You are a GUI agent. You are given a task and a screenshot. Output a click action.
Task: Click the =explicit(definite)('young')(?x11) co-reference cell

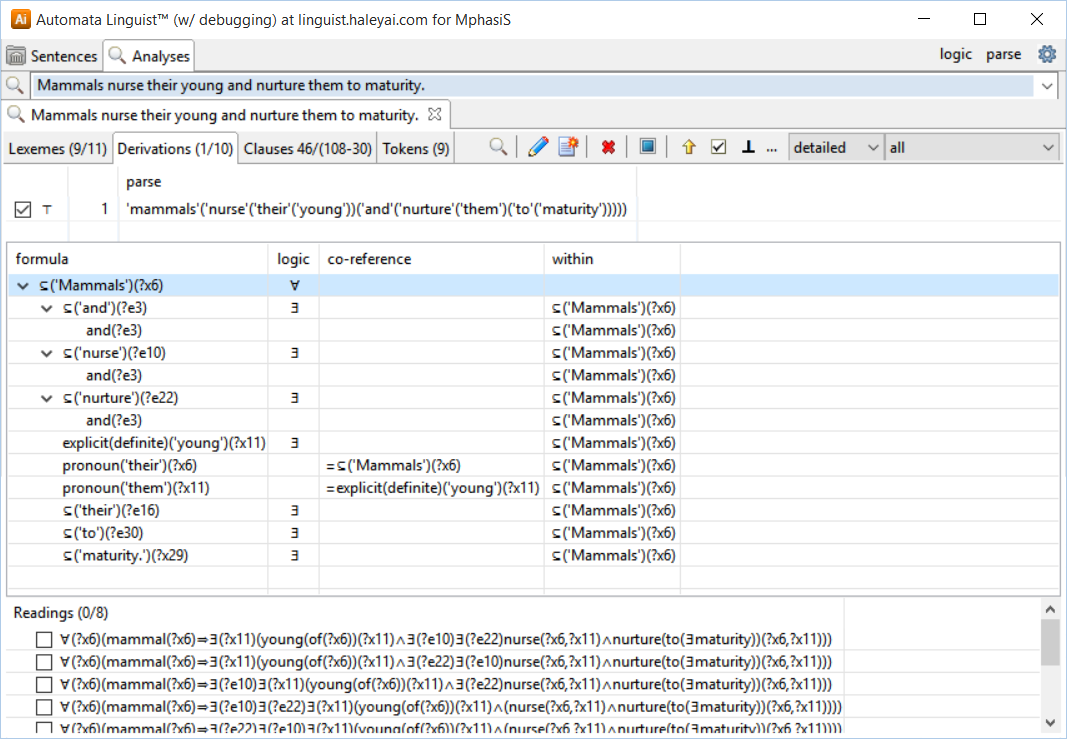click(x=433, y=488)
